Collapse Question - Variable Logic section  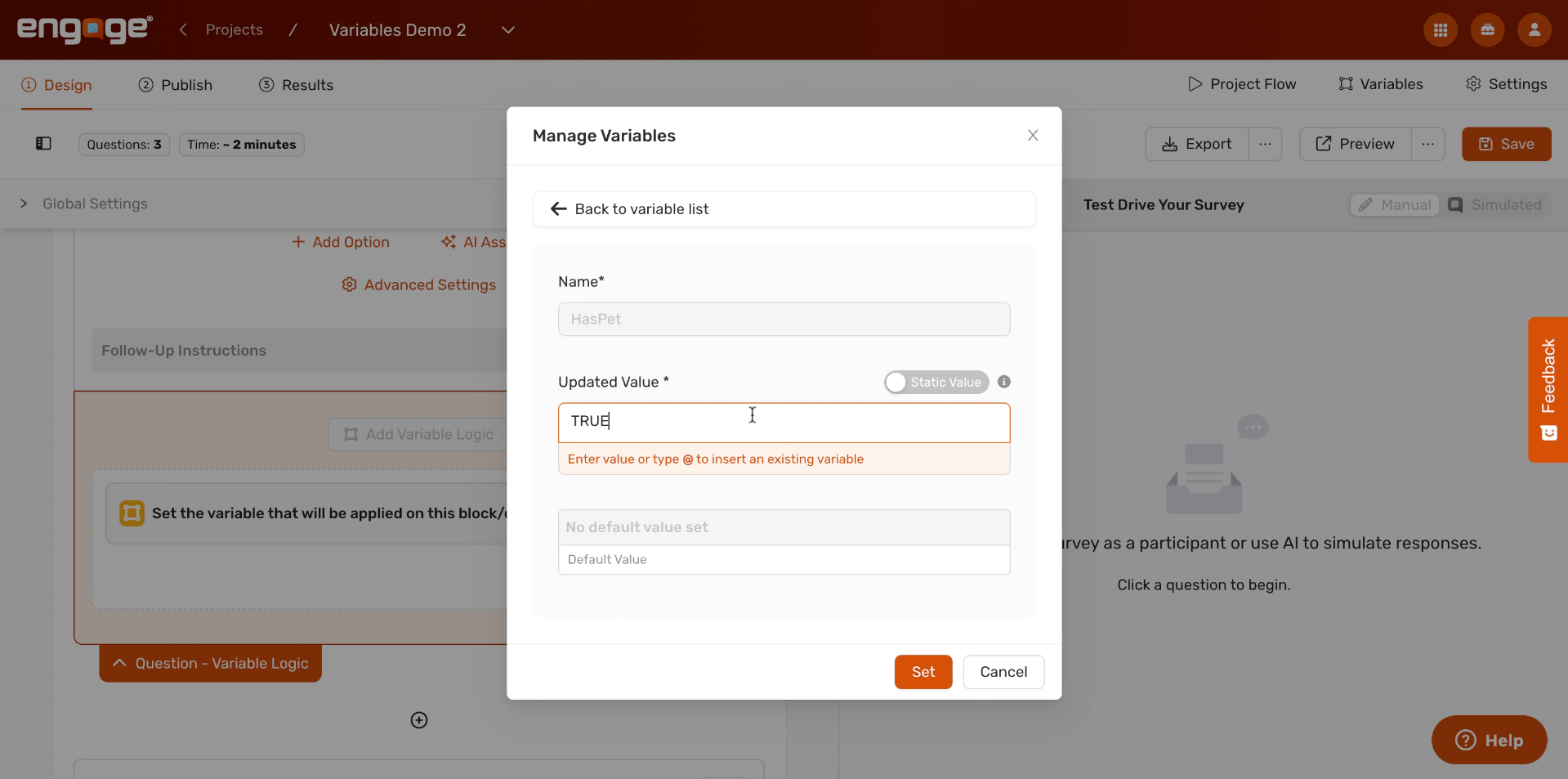point(210,664)
